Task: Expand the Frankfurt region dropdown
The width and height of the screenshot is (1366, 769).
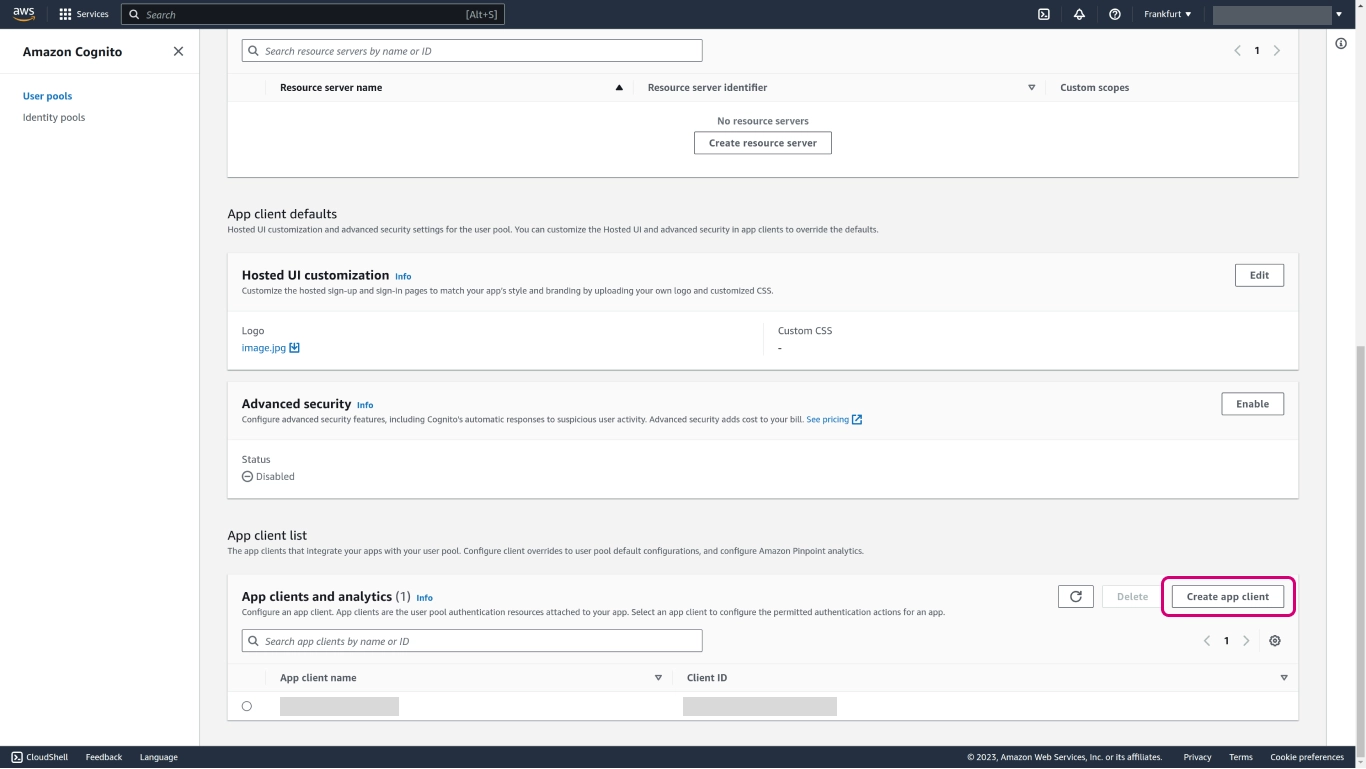Action: pyautogui.click(x=1167, y=14)
